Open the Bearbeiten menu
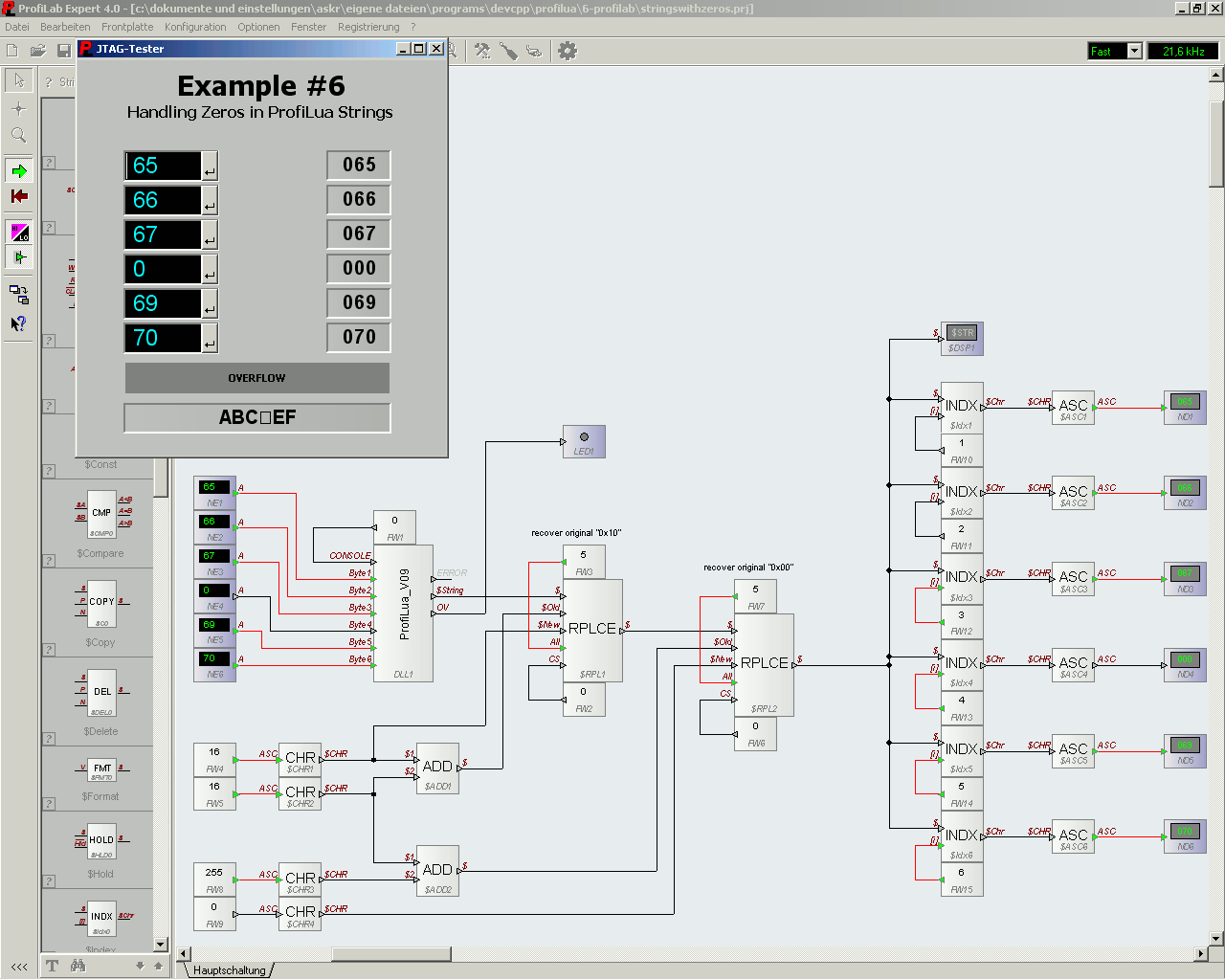 [x=65, y=27]
